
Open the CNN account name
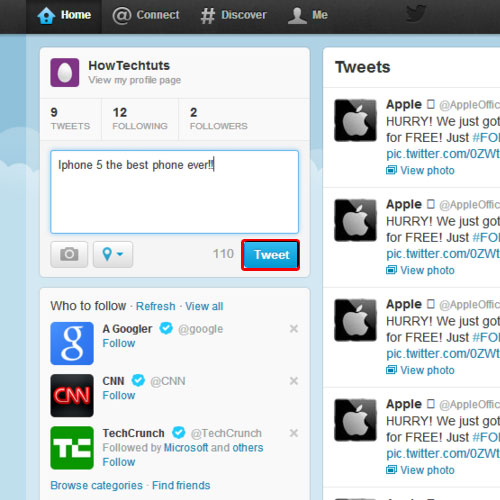click(x=113, y=381)
